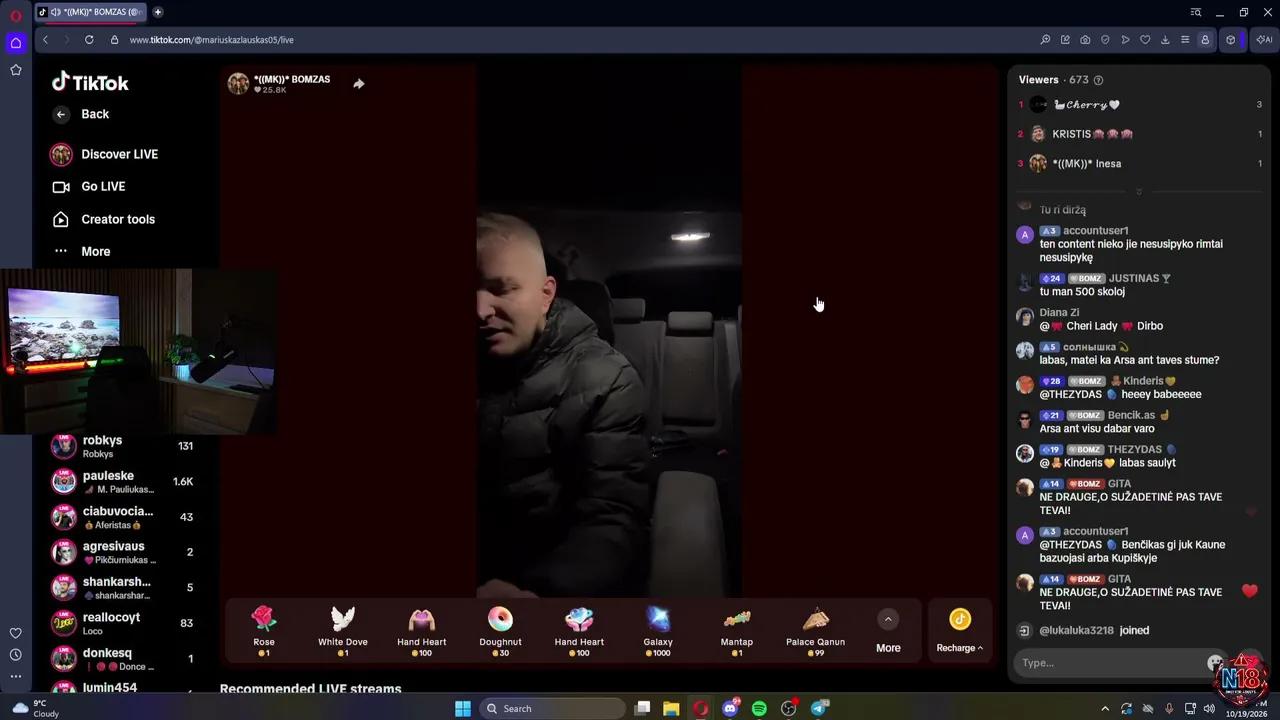Open Discord from taskbar

(x=730, y=708)
